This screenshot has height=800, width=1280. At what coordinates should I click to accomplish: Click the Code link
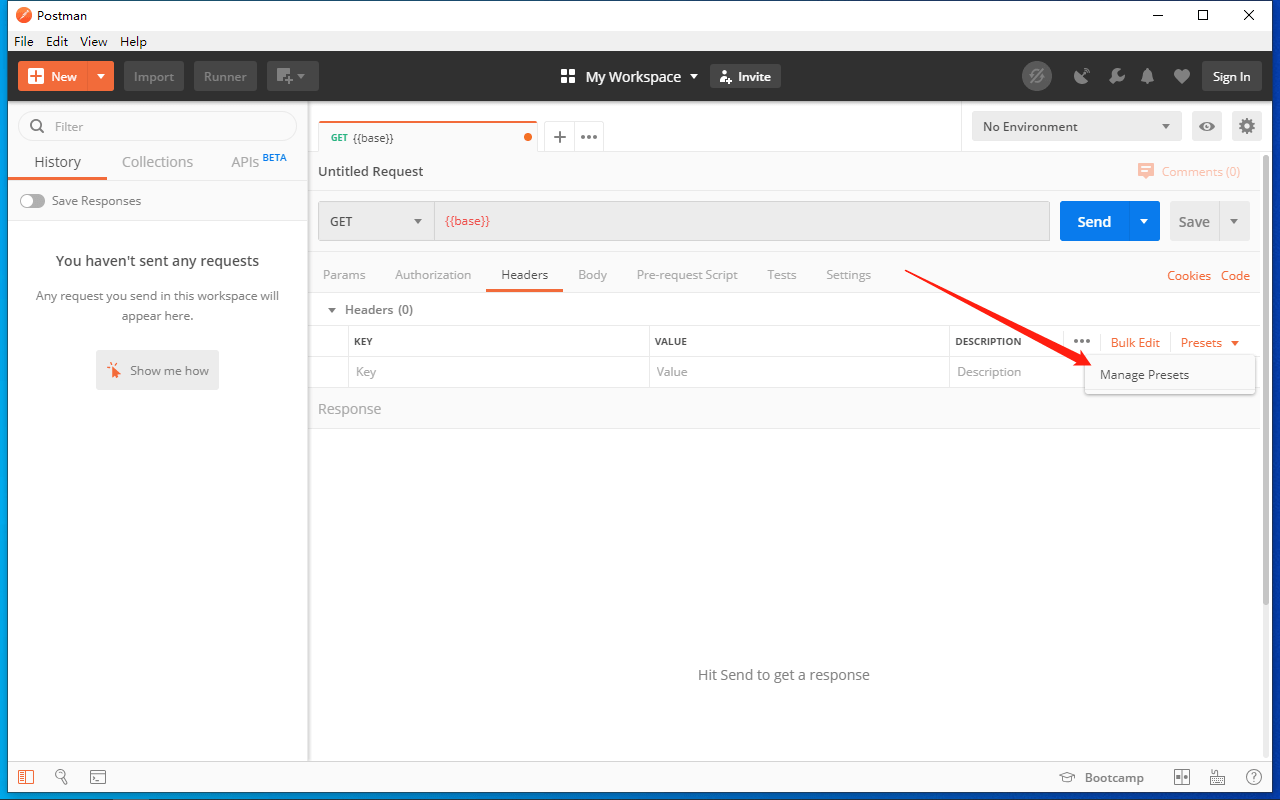click(x=1235, y=276)
